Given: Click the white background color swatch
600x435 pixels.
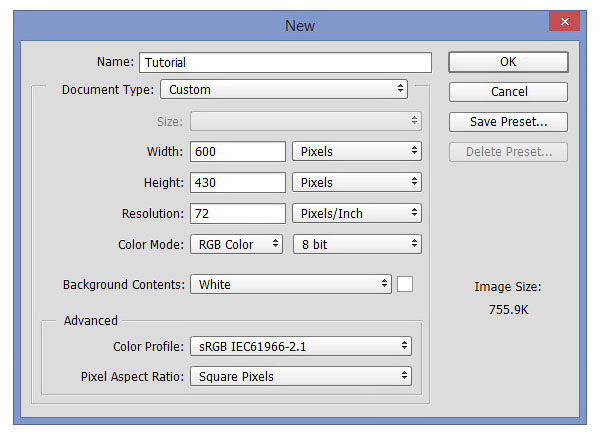Looking at the screenshot, I should (x=405, y=284).
